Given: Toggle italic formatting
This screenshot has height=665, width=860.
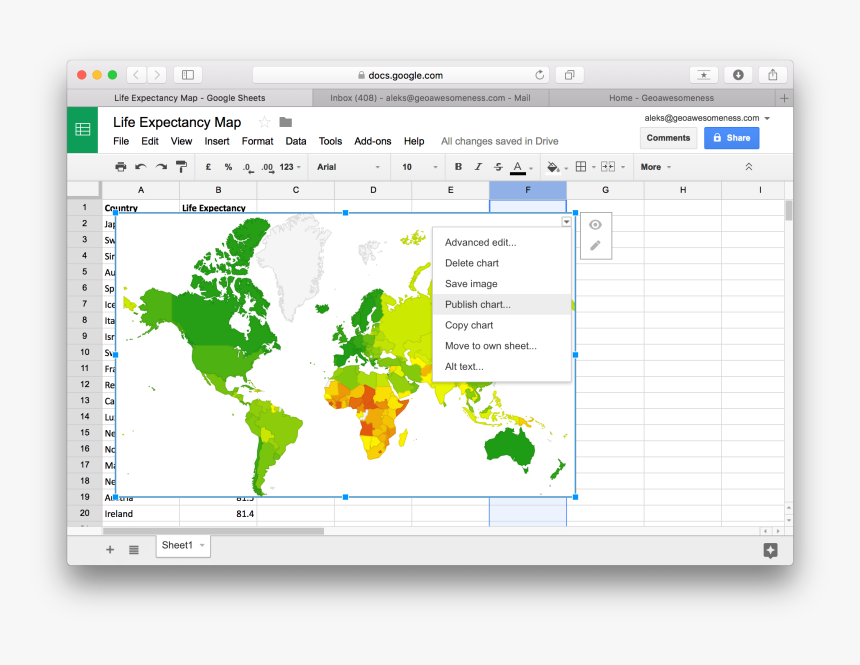Looking at the screenshot, I should click(478, 167).
